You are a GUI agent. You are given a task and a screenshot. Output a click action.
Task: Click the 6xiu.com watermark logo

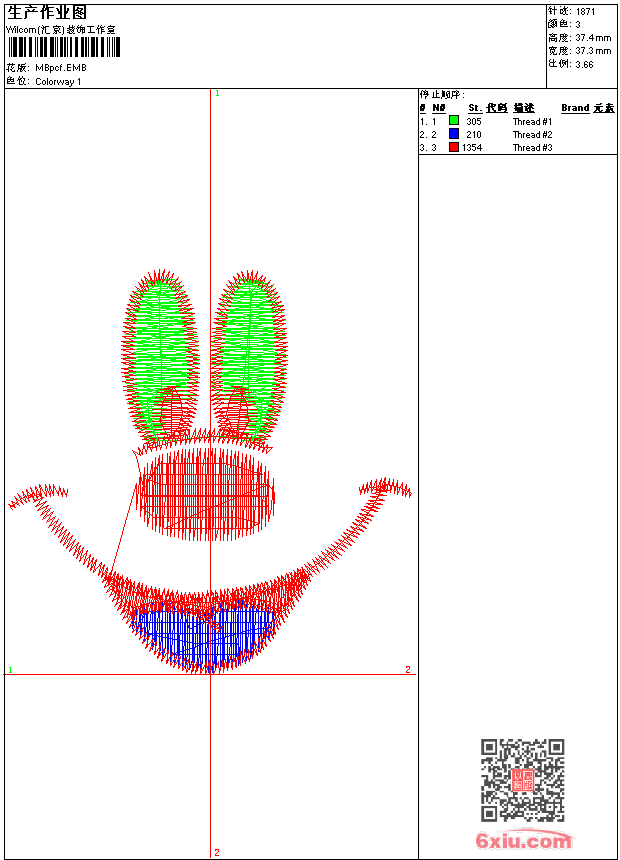pos(523,840)
